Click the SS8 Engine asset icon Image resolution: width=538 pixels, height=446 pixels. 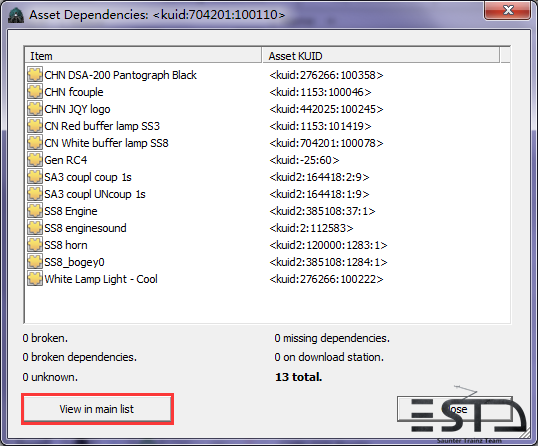click(35, 211)
